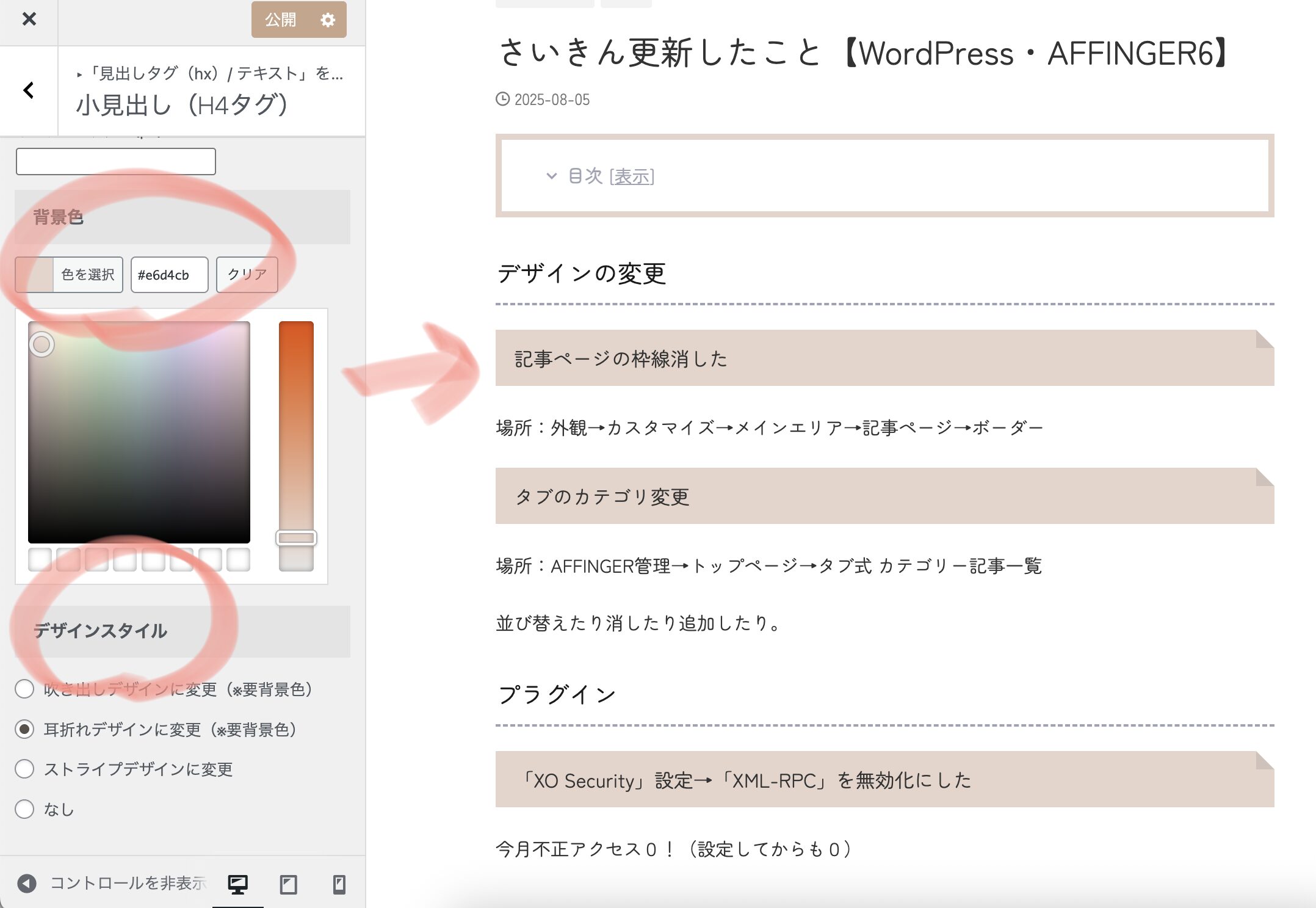The height and width of the screenshot is (908, 1316).
Task: Click the vertical hue strip slider
Action: click(x=296, y=446)
